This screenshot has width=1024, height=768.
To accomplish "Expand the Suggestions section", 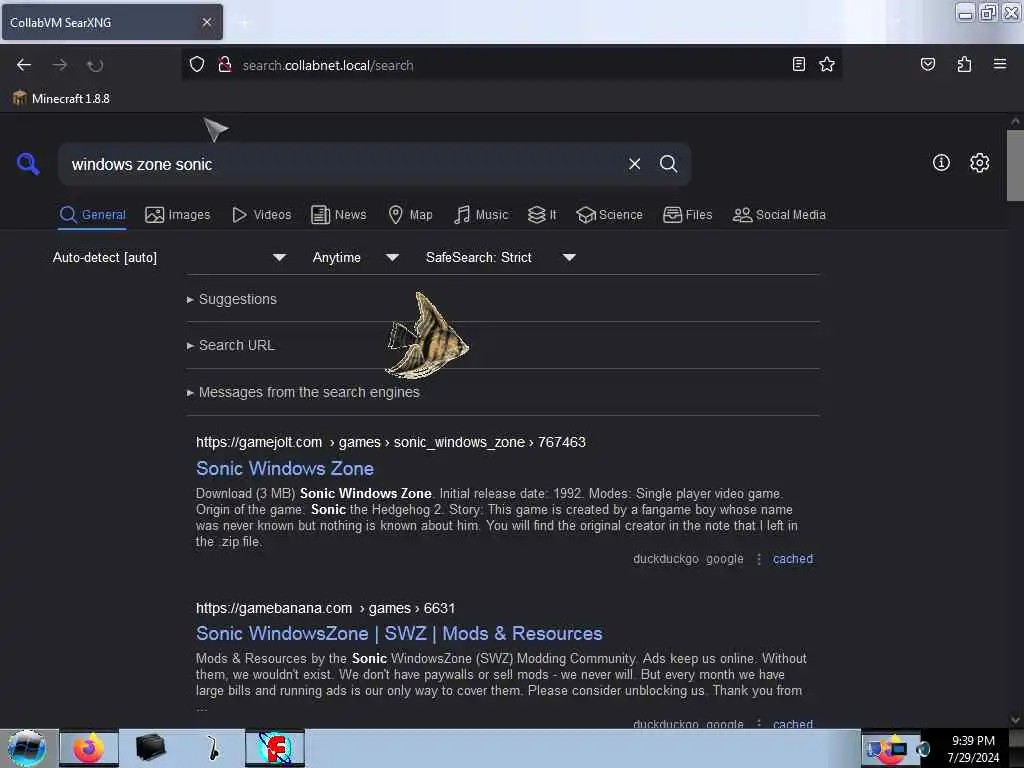I will (232, 299).
